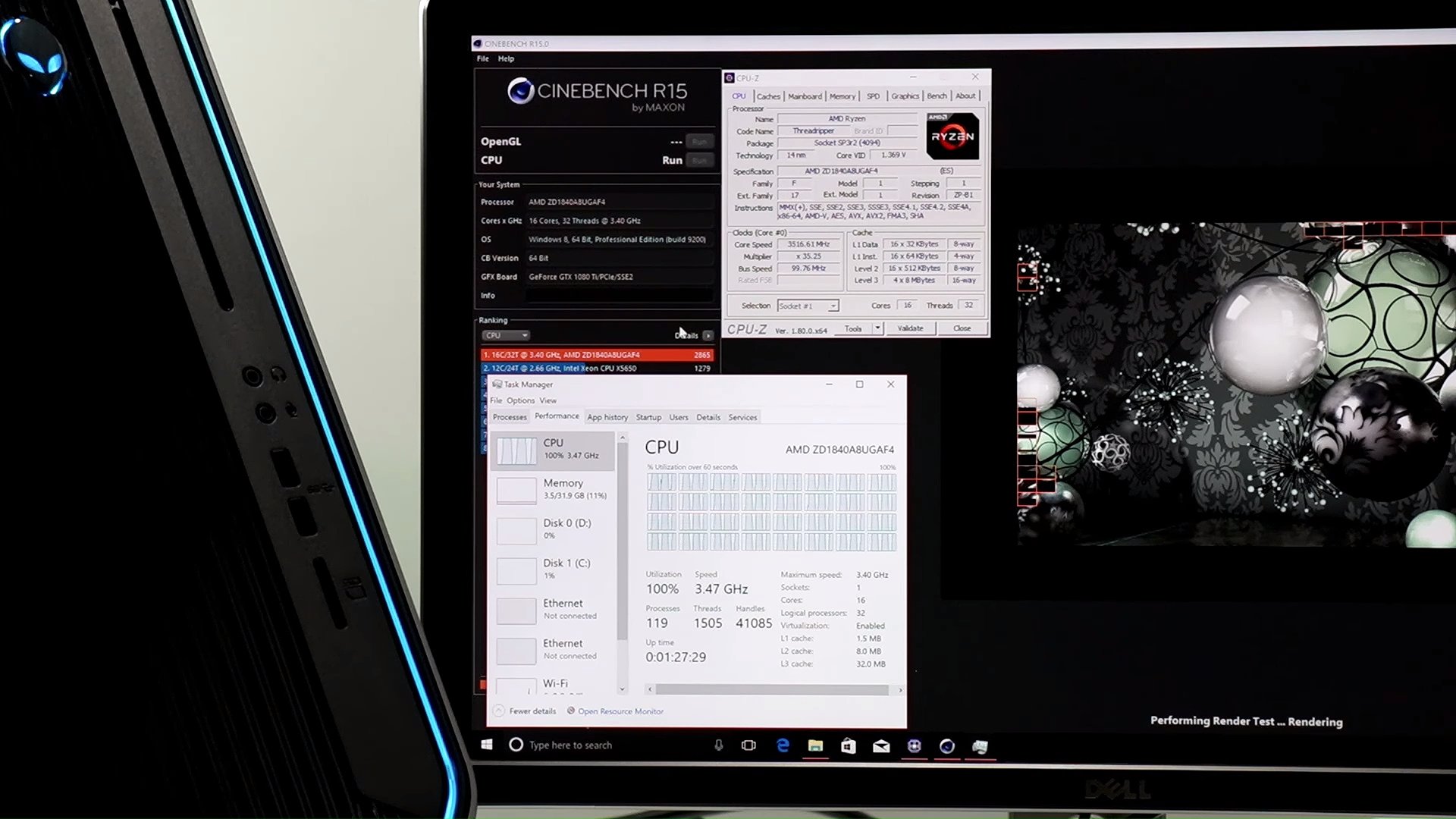Open File Explorer from taskbar
This screenshot has width=1456, height=819.
point(815,745)
